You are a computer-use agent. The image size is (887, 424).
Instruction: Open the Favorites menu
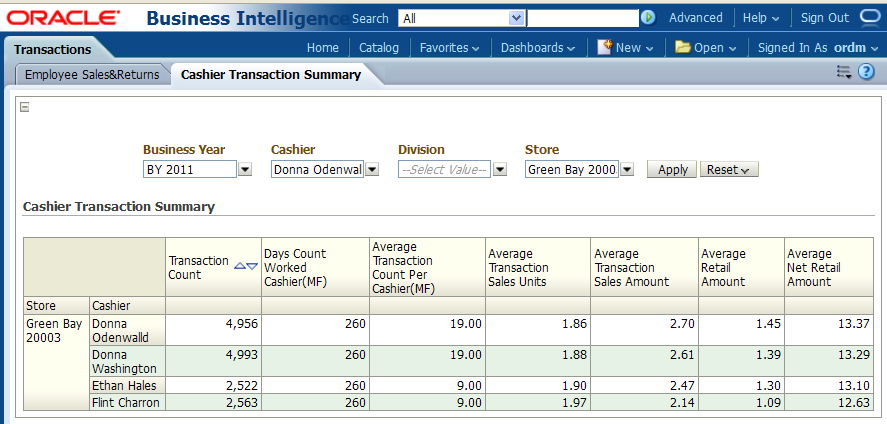(449, 47)
